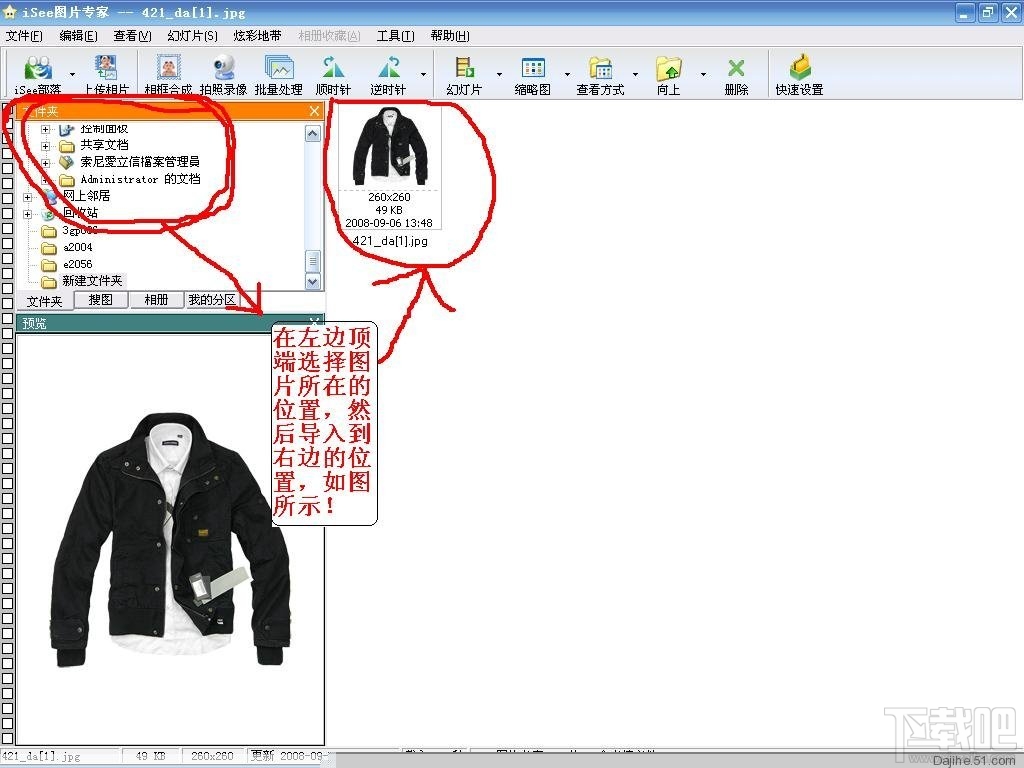Open dropdown arrow next to 逆时针
1024x768 pixels.
[x=423, y=74]
